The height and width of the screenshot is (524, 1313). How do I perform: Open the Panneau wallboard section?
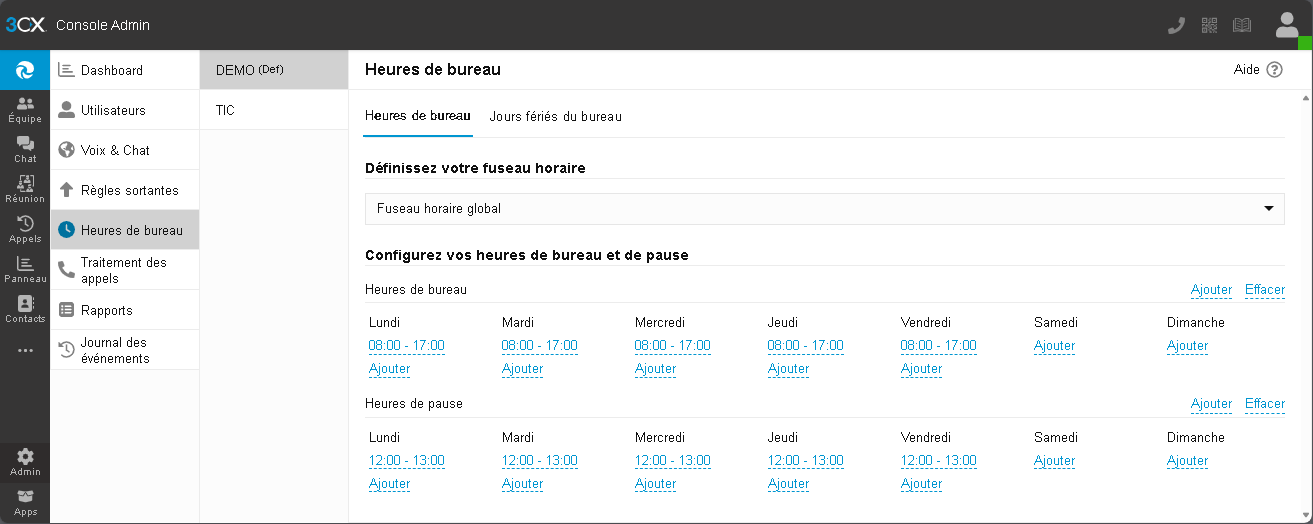25,270
